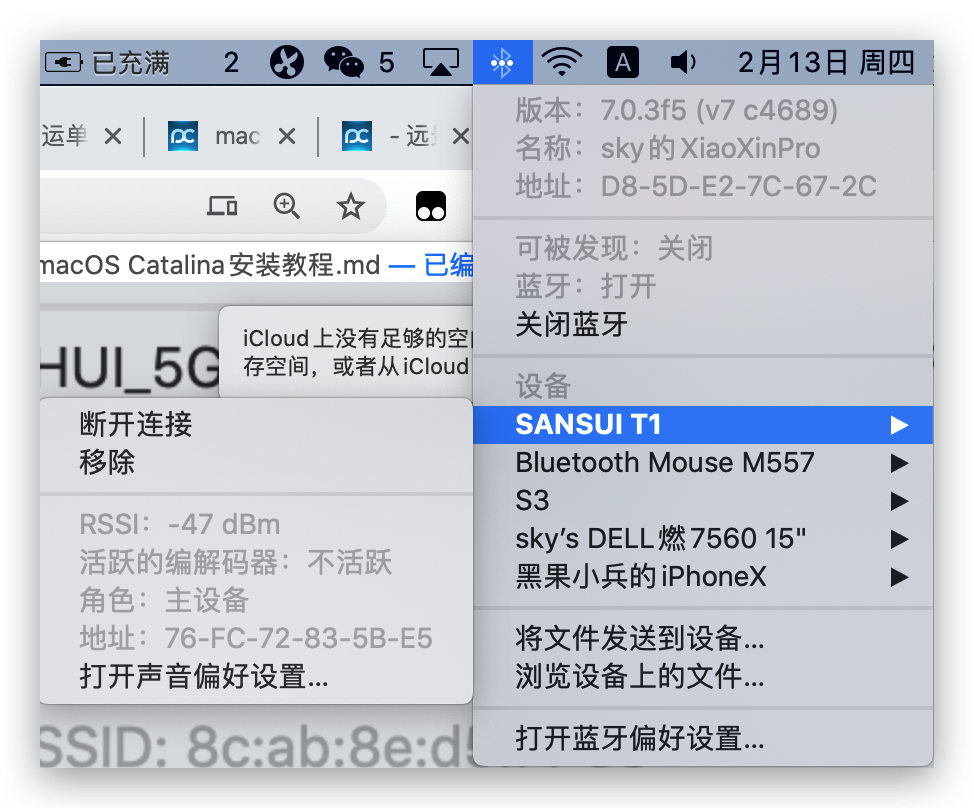Open the Wi-Fi status menu

(562, 62)
